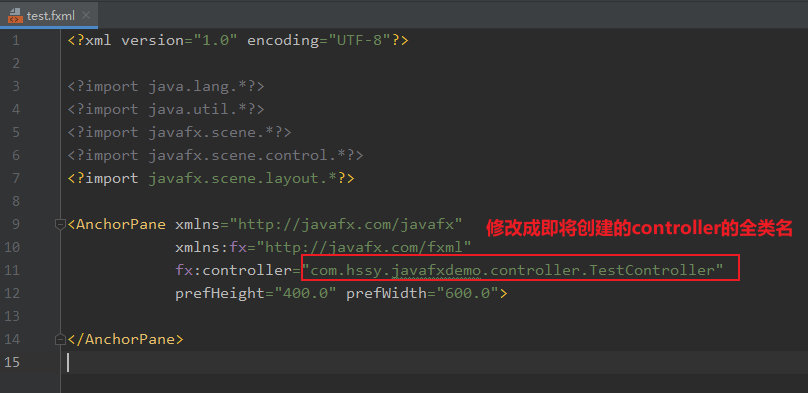
Task: Click the fx:controller attribute name
Action: click(233, 270)
